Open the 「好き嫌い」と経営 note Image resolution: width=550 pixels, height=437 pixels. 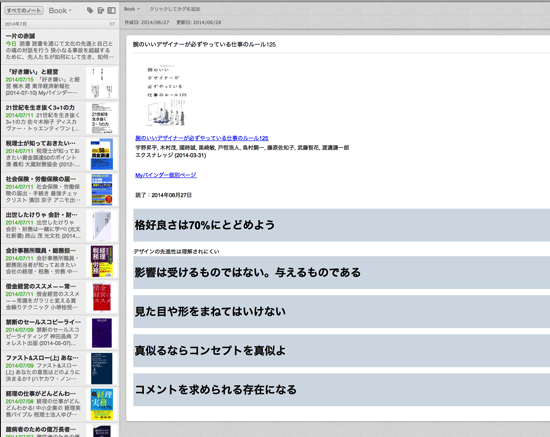pos(60,82)
